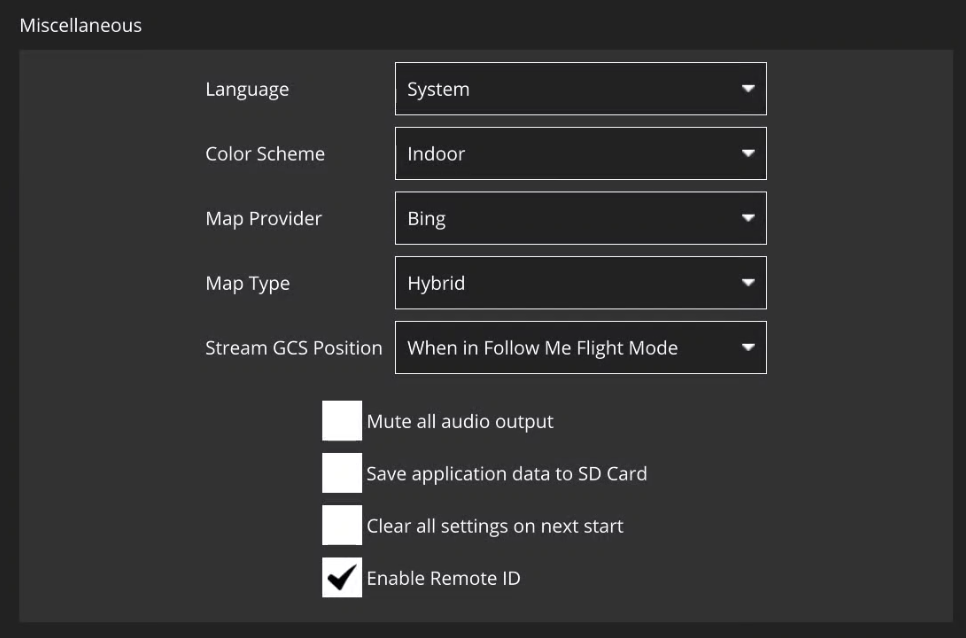Click the arrow icon in Language field
Viewport: 966px width, 638px height.
pos(747,89)
